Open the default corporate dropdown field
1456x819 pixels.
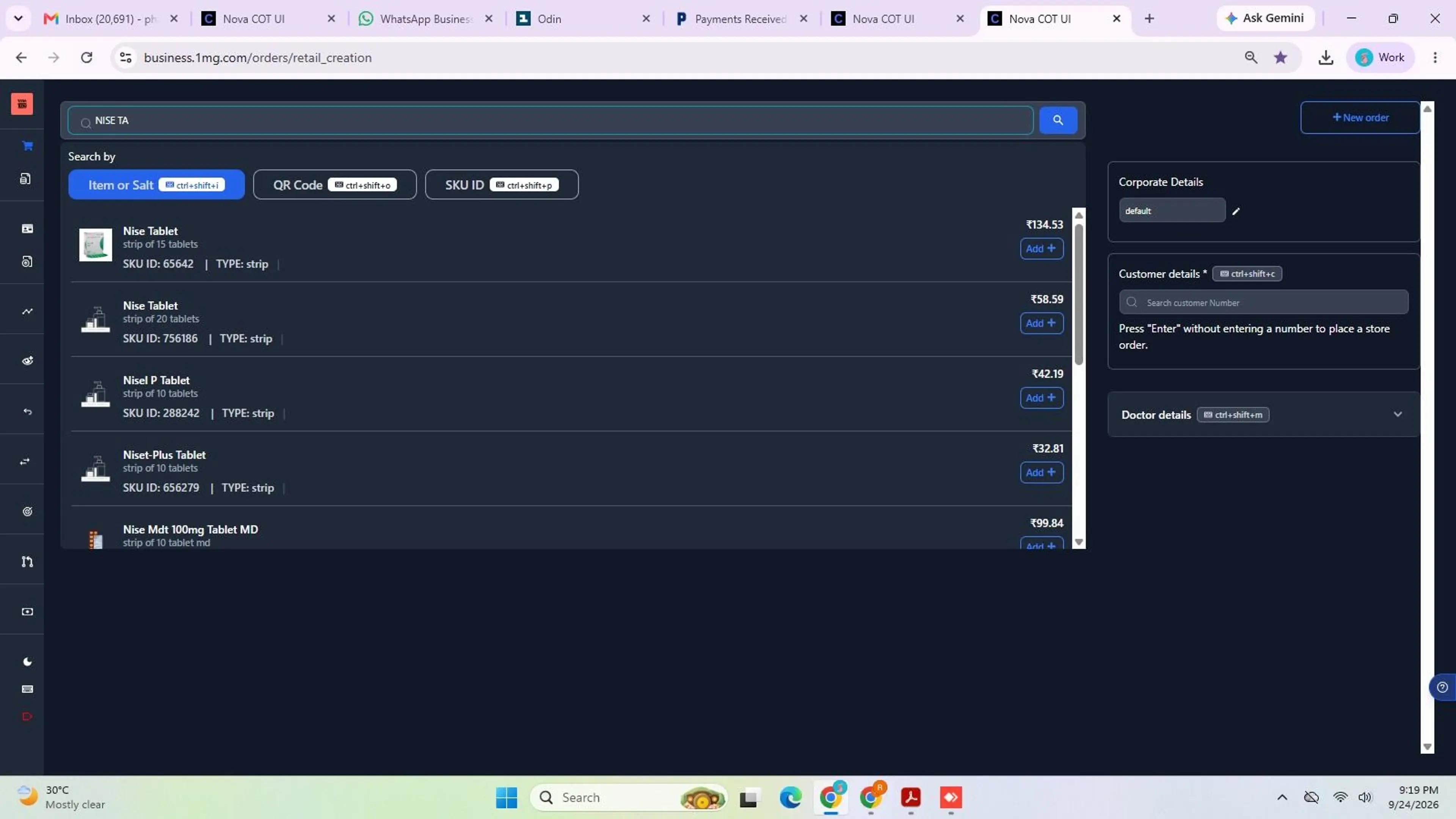pos(1172,210)
